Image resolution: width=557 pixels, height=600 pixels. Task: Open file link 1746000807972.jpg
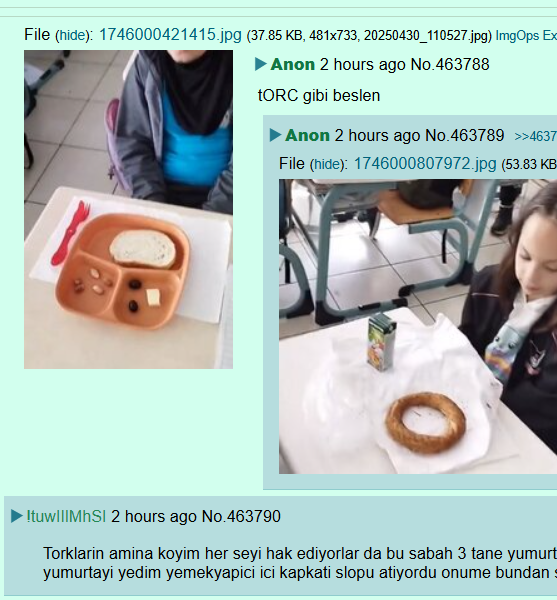pyautogui.click(x=425, y=164)
